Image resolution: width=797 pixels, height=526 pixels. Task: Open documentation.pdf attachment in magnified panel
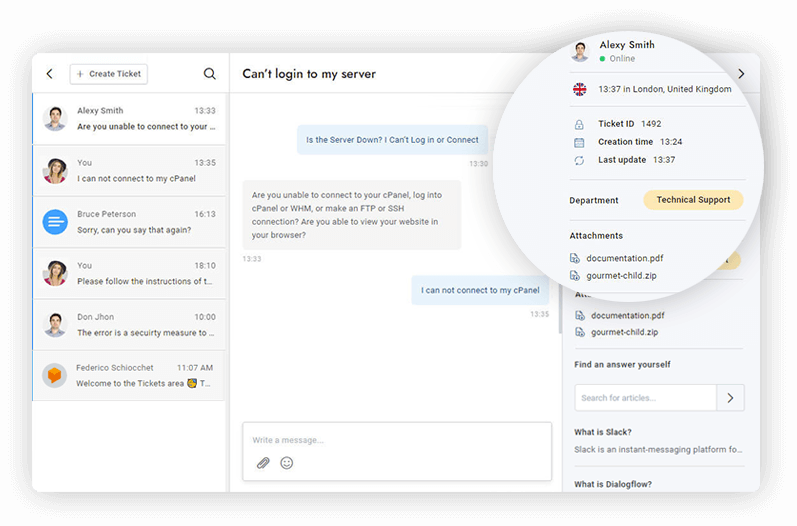tap(624, 258)
